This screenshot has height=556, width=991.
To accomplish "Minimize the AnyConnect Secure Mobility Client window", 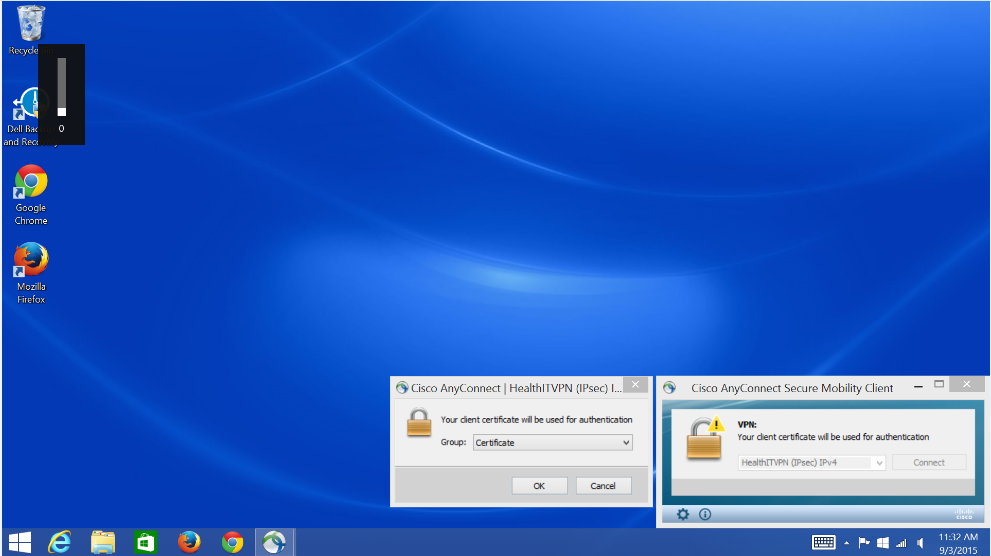I will tap(918, 385).
